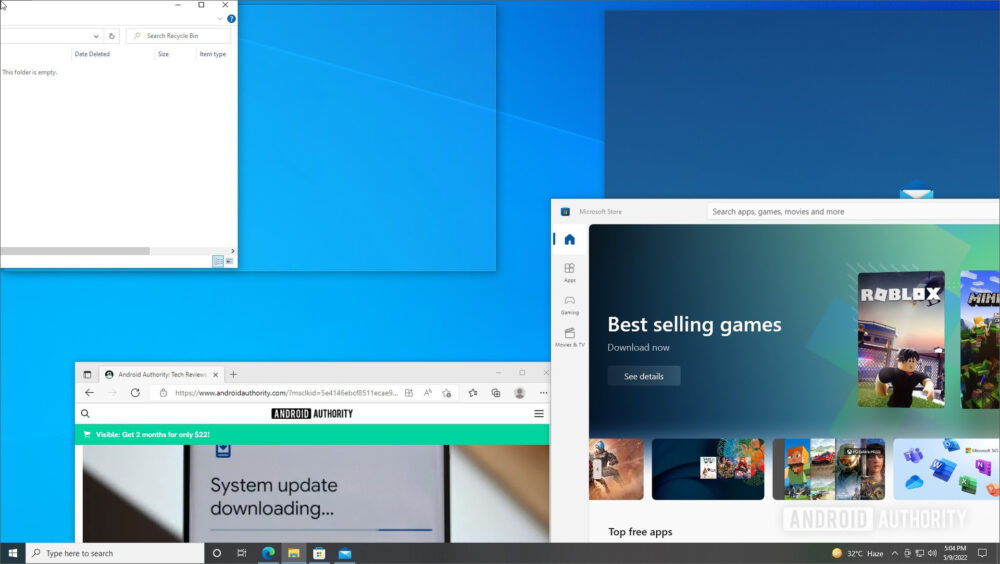Open Windows Start menu
Image resolution: width=1000 pixels, height=564 pixels.
click(13, 553)
